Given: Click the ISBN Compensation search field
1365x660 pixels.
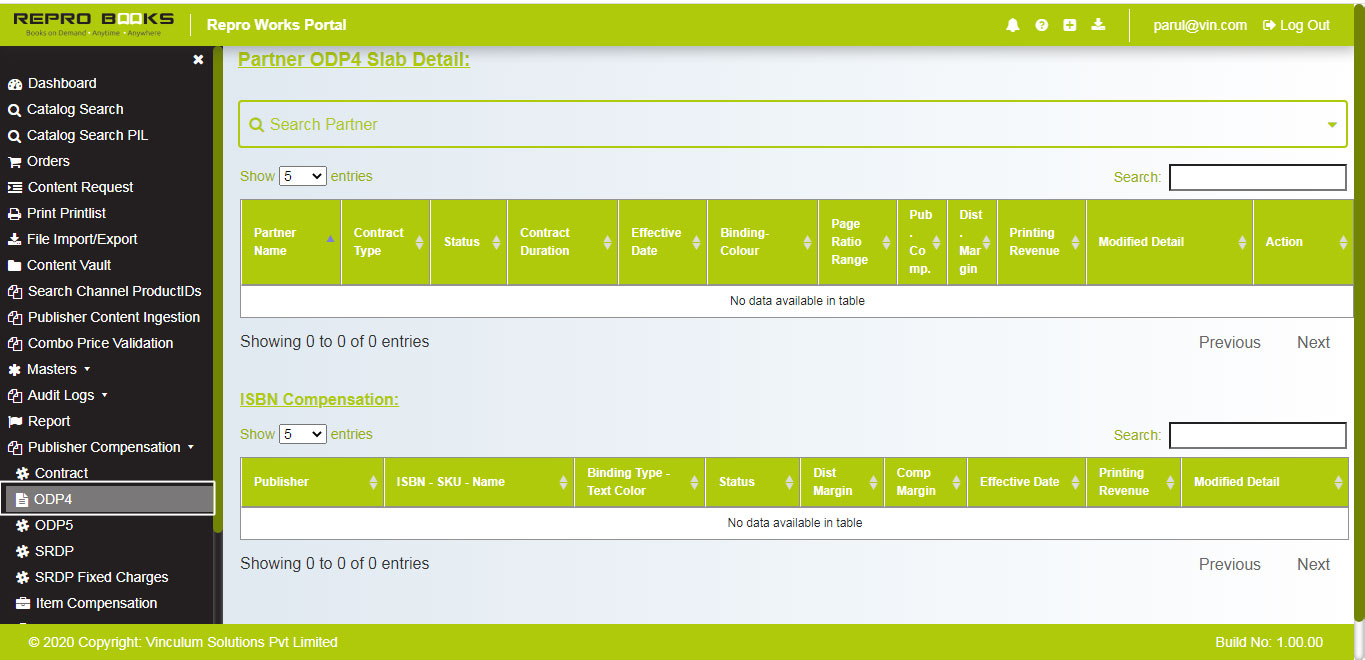Looking at the screenshot, I should [x=1257, y=435].
